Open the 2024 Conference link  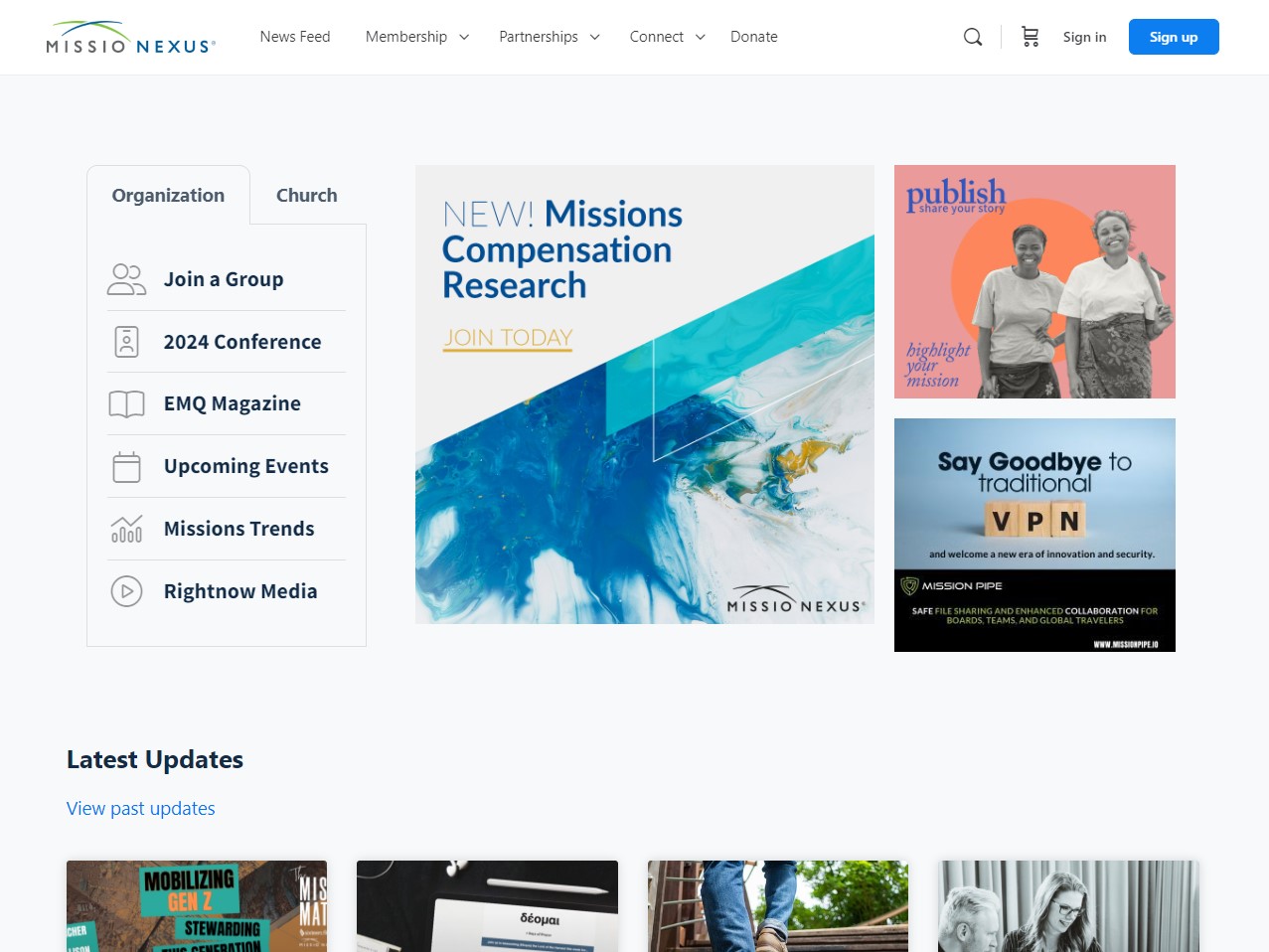click(242, 342)
